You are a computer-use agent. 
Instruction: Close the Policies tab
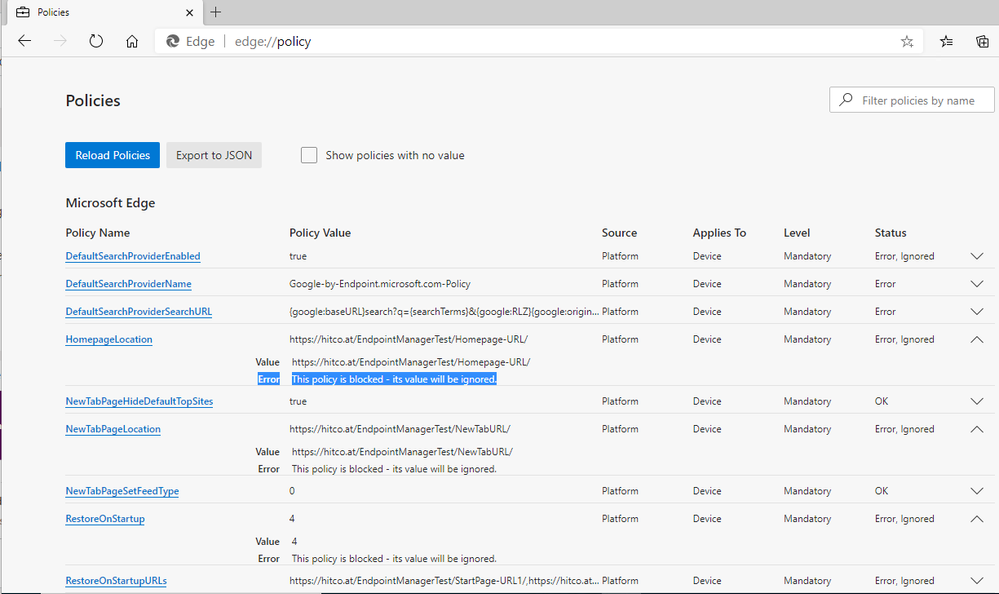189,12
